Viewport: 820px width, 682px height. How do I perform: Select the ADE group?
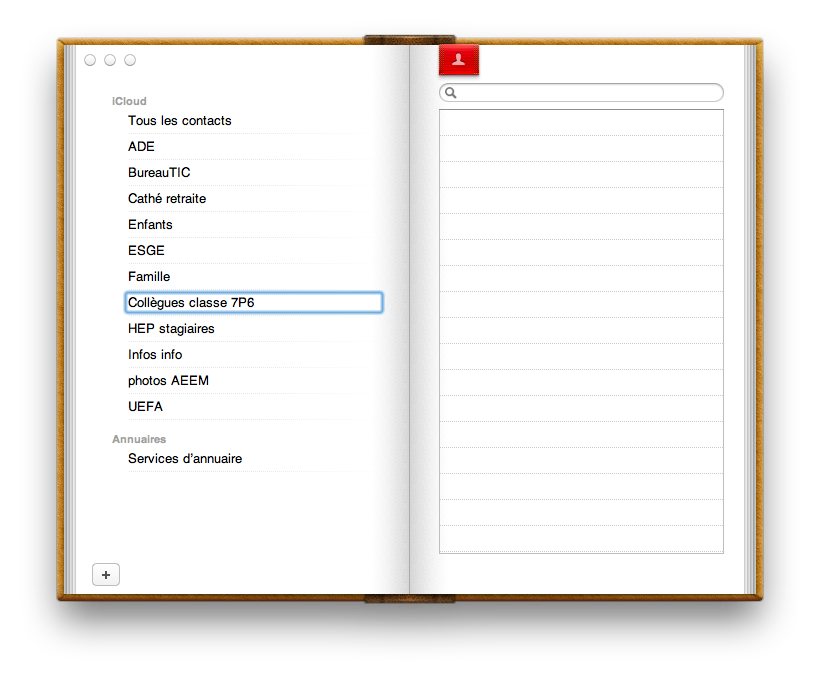click(141, 147)
